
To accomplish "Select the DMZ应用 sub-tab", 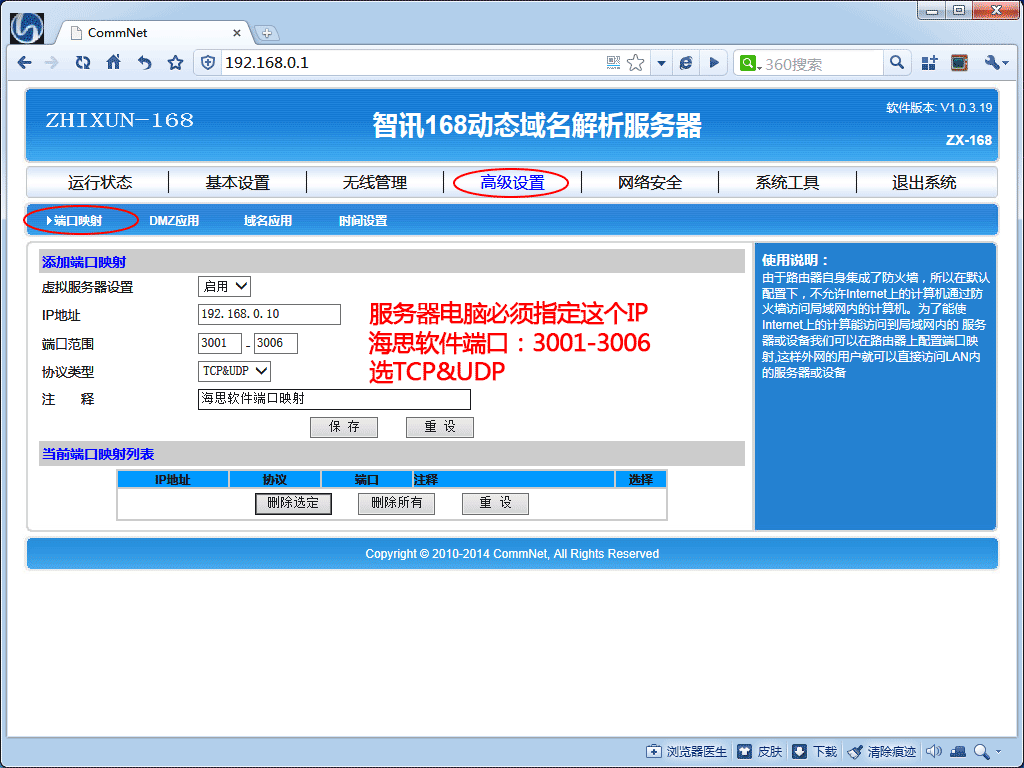I will 174,221.
